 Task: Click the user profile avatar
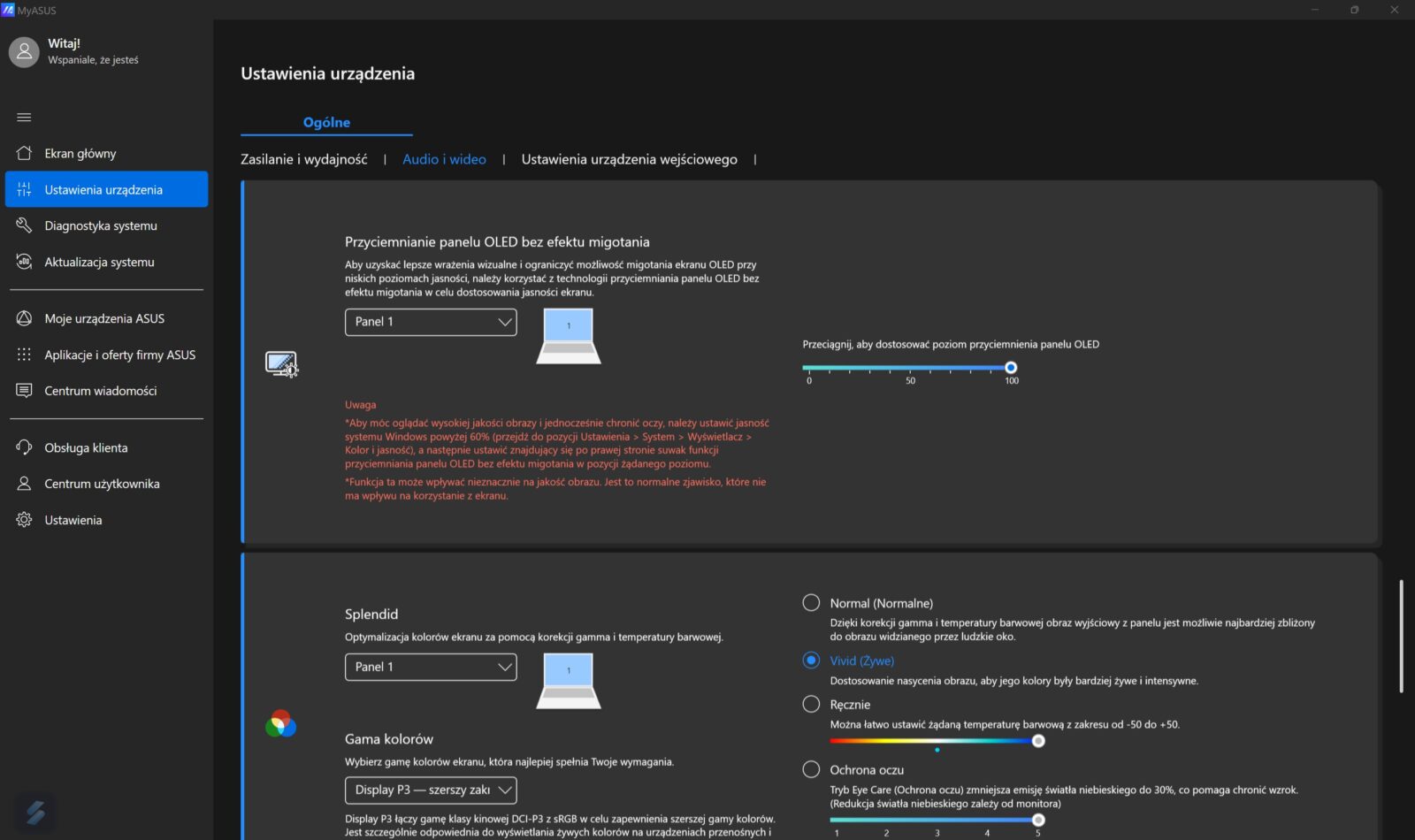[24, 52]
